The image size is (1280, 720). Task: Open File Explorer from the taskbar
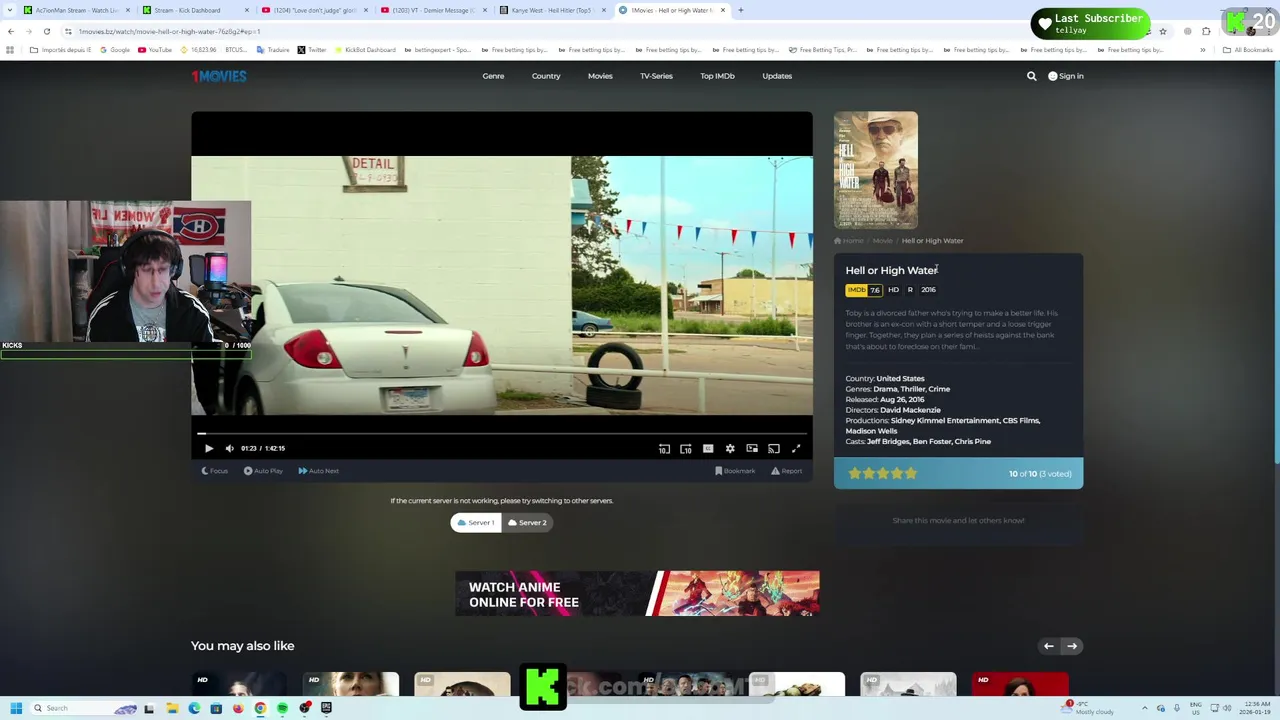click(x=172, y=708)
